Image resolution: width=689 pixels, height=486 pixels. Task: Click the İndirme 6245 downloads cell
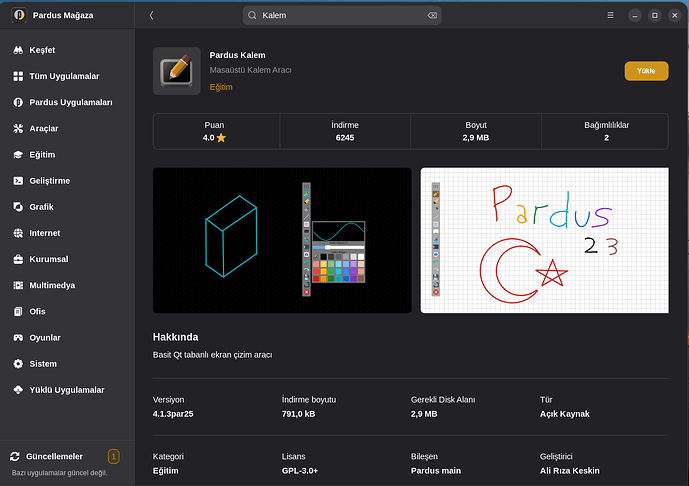345,131
